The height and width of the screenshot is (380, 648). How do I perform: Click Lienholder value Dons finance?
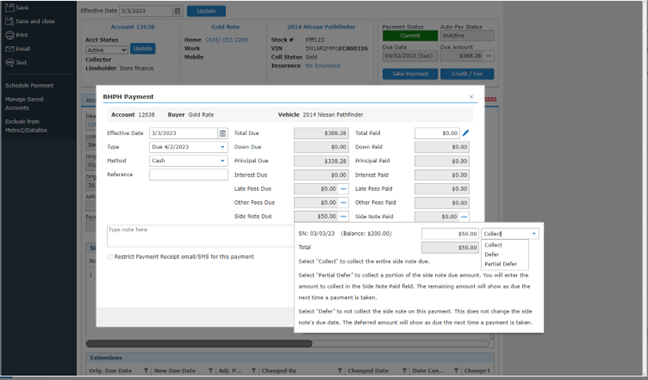[x=137, y=68]
